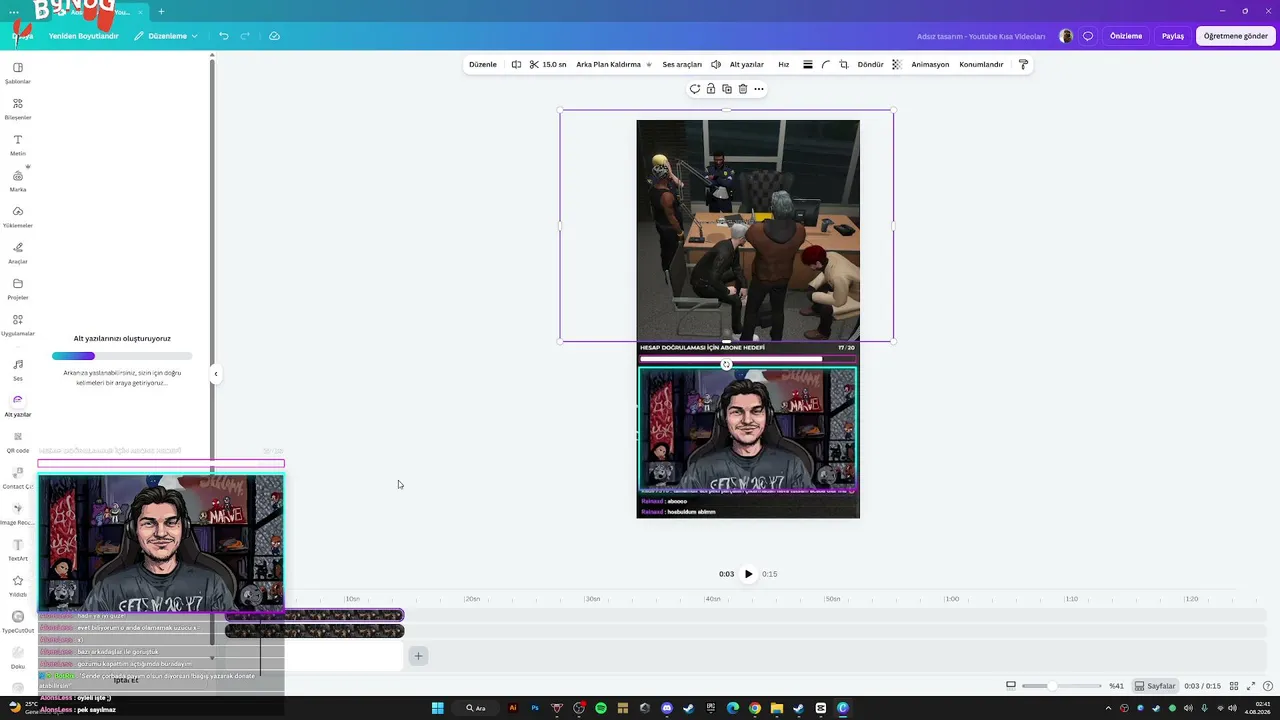Open the Hız speed option
The image size is (1280, 720).
(784, 64)
